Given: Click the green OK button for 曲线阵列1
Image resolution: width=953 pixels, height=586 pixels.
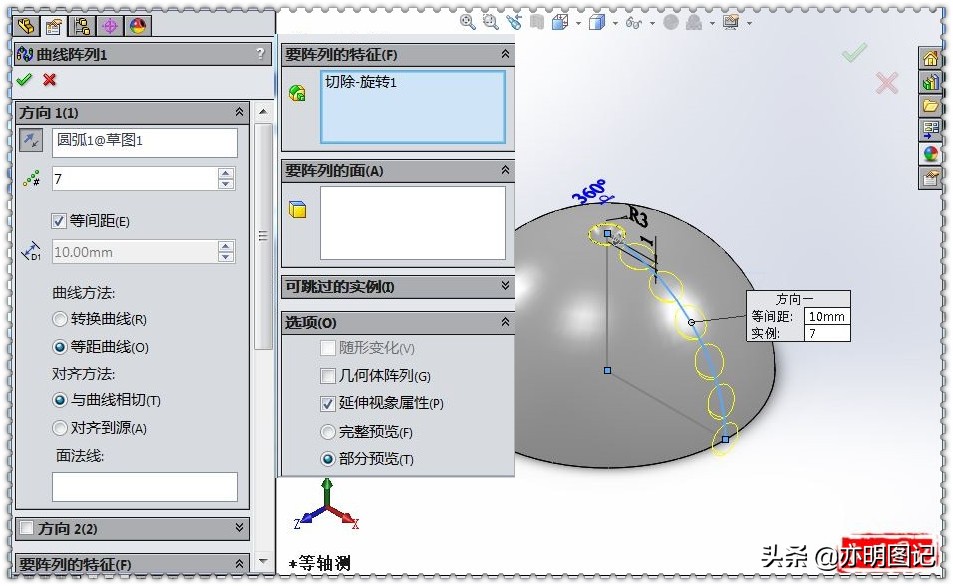Looking at the screenshot, I should pos(24,79).
